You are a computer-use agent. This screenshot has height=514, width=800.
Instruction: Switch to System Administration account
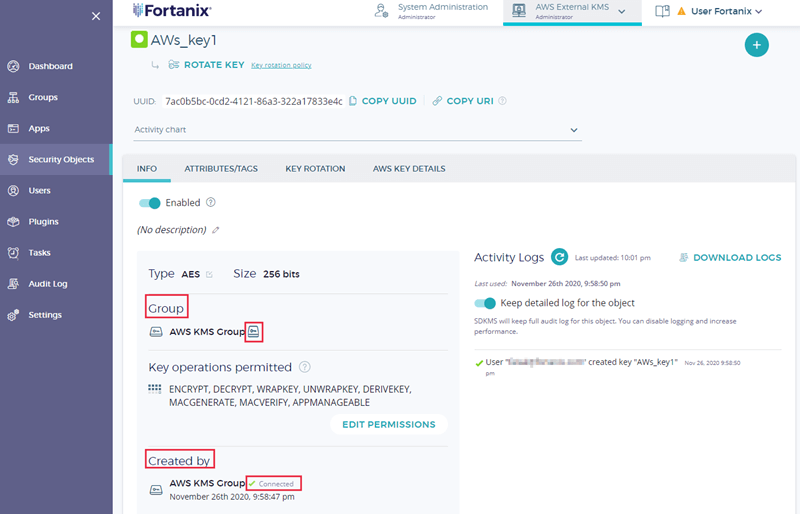pos(432,11)
